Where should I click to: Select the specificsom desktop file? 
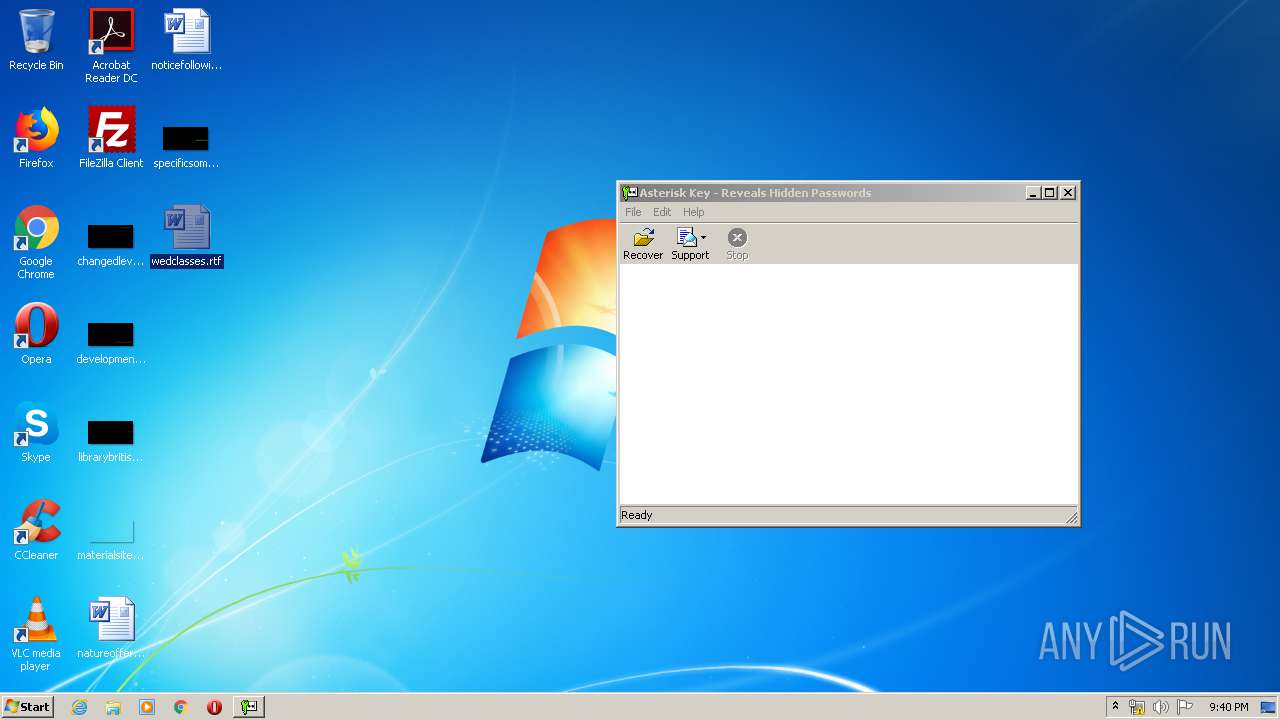pos(186,147)
